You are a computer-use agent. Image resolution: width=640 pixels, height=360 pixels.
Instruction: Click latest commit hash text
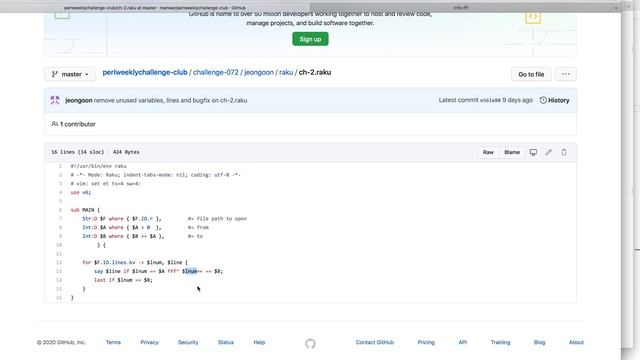(x=490, y=100)
